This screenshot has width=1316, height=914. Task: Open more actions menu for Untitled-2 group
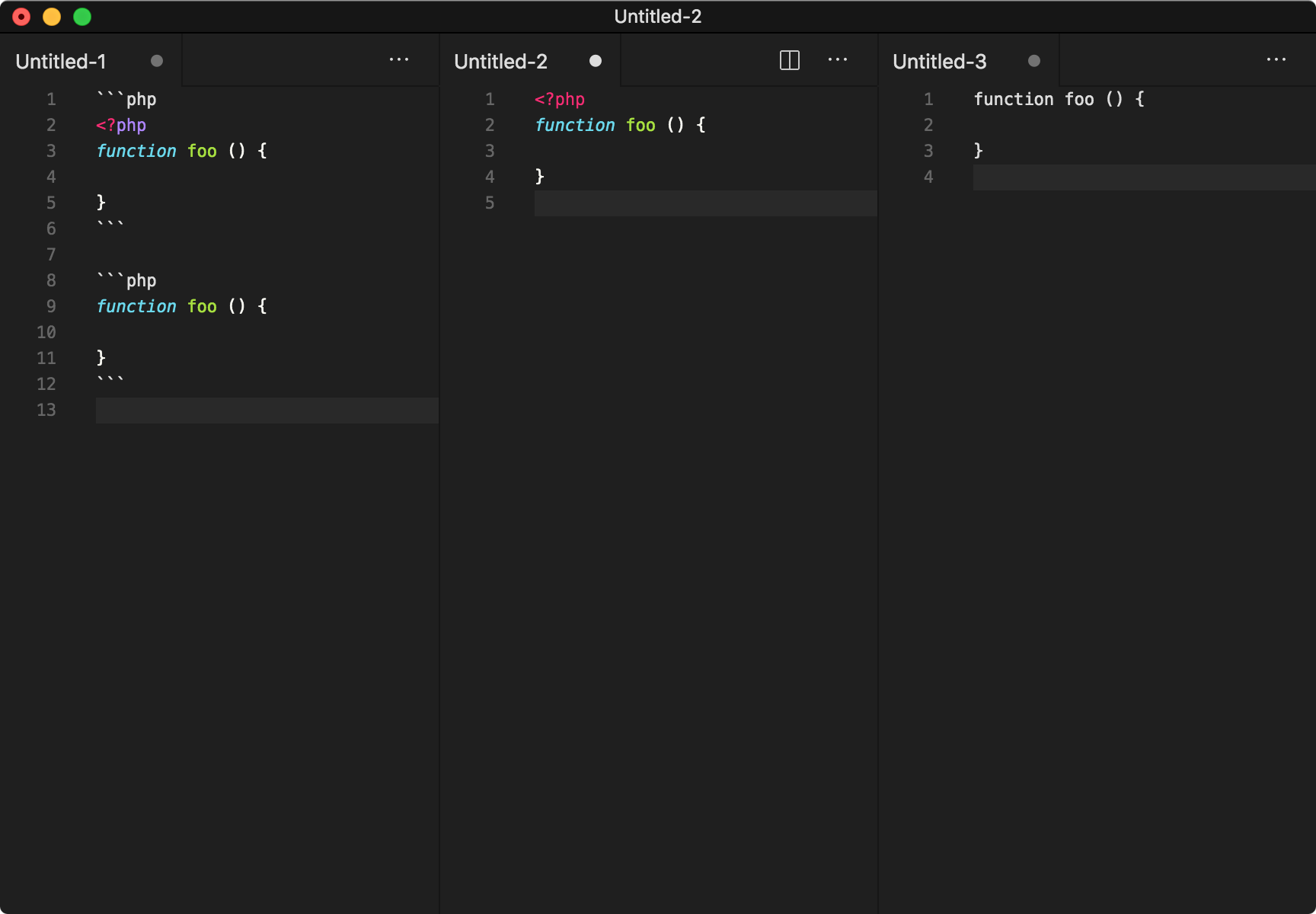tap(838, 59)
